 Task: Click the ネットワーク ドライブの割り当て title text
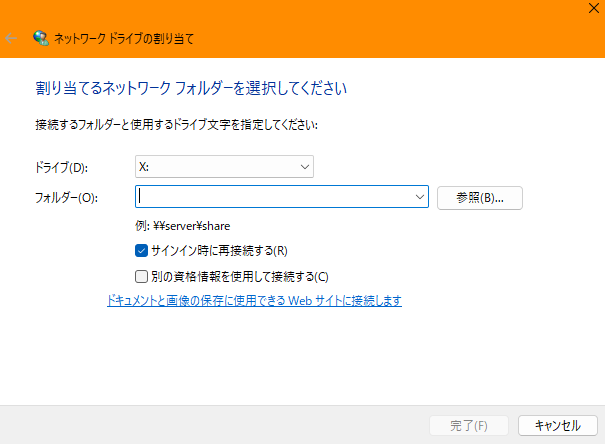tap(126, 39)
